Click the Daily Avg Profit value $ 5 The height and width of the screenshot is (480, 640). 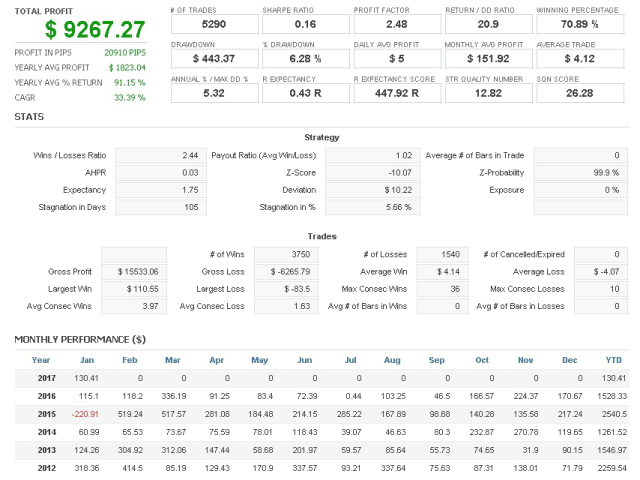[x=397, y=59]
